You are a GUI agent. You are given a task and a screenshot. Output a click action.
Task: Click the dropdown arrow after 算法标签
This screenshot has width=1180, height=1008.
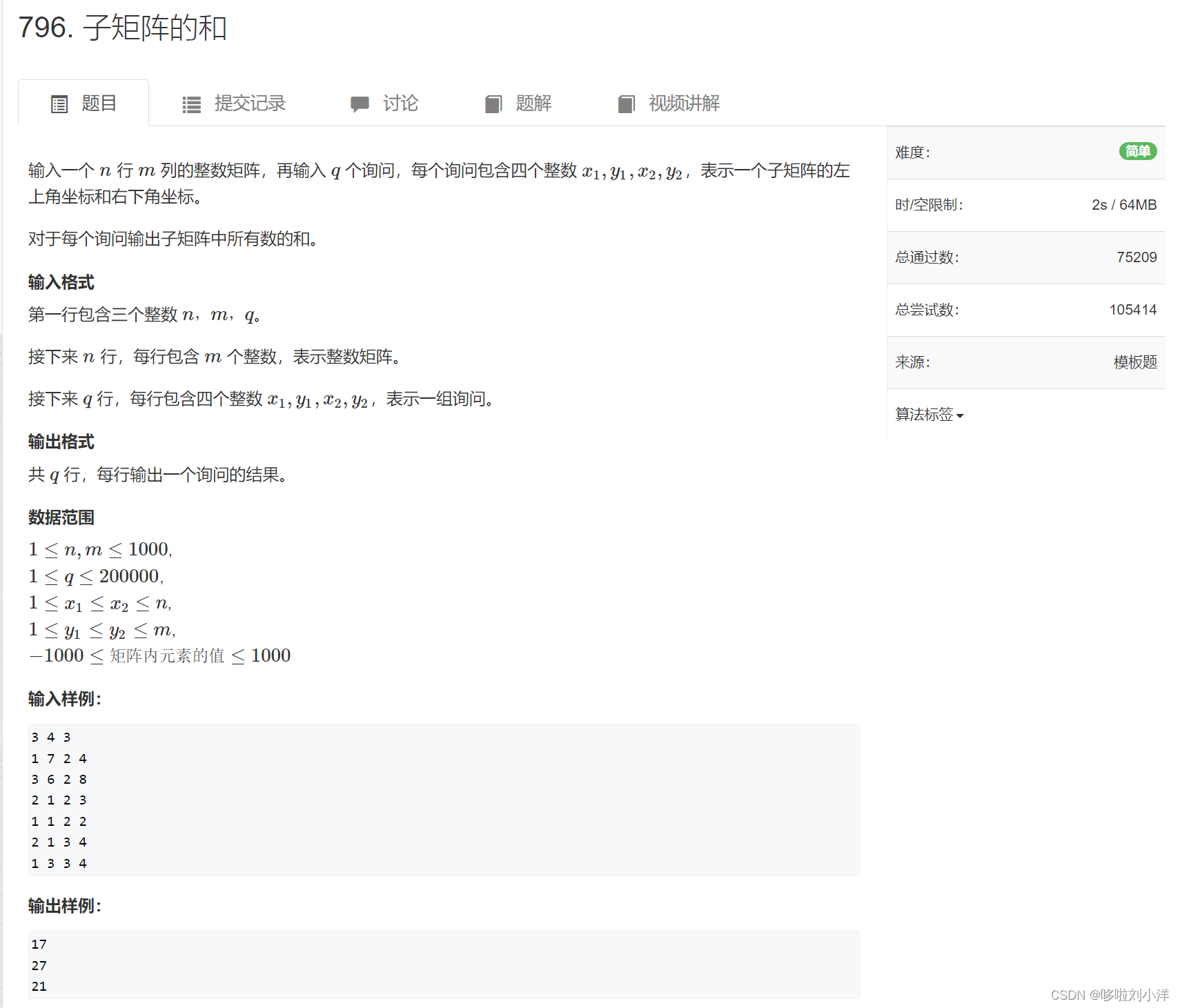[961, 416]
